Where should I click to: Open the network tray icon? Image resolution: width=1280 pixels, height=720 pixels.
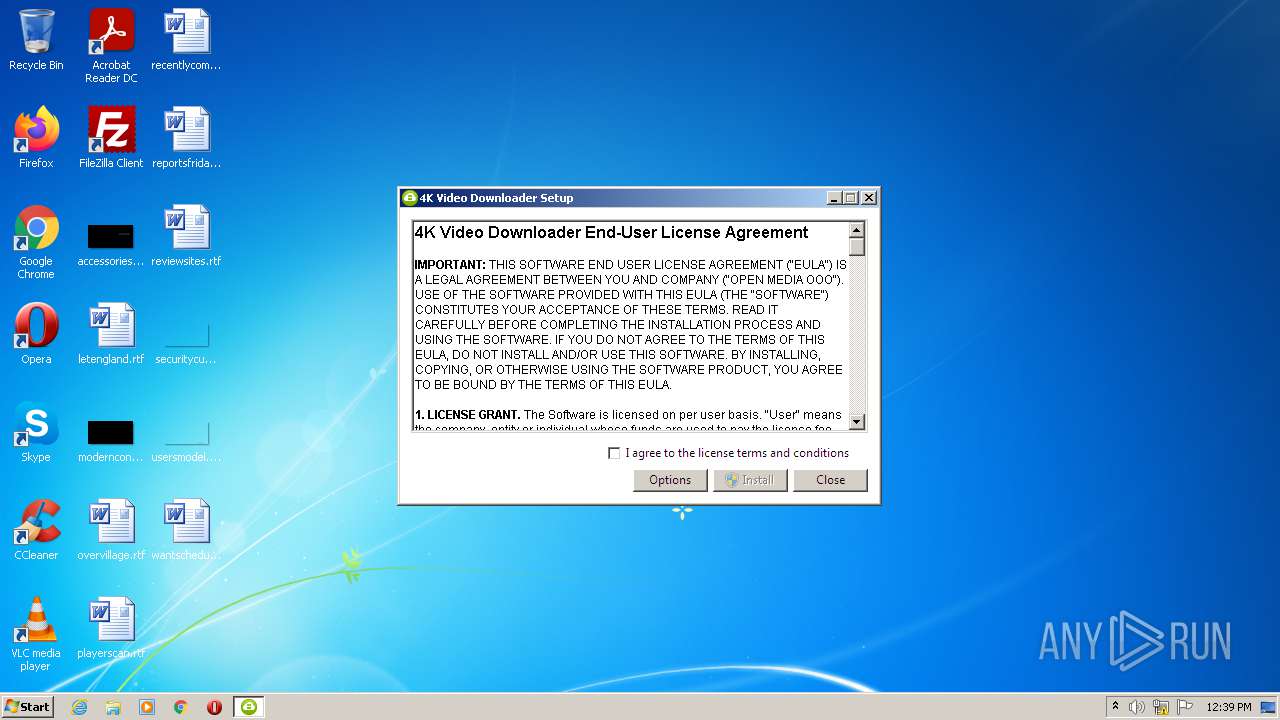pos(1161,707)
